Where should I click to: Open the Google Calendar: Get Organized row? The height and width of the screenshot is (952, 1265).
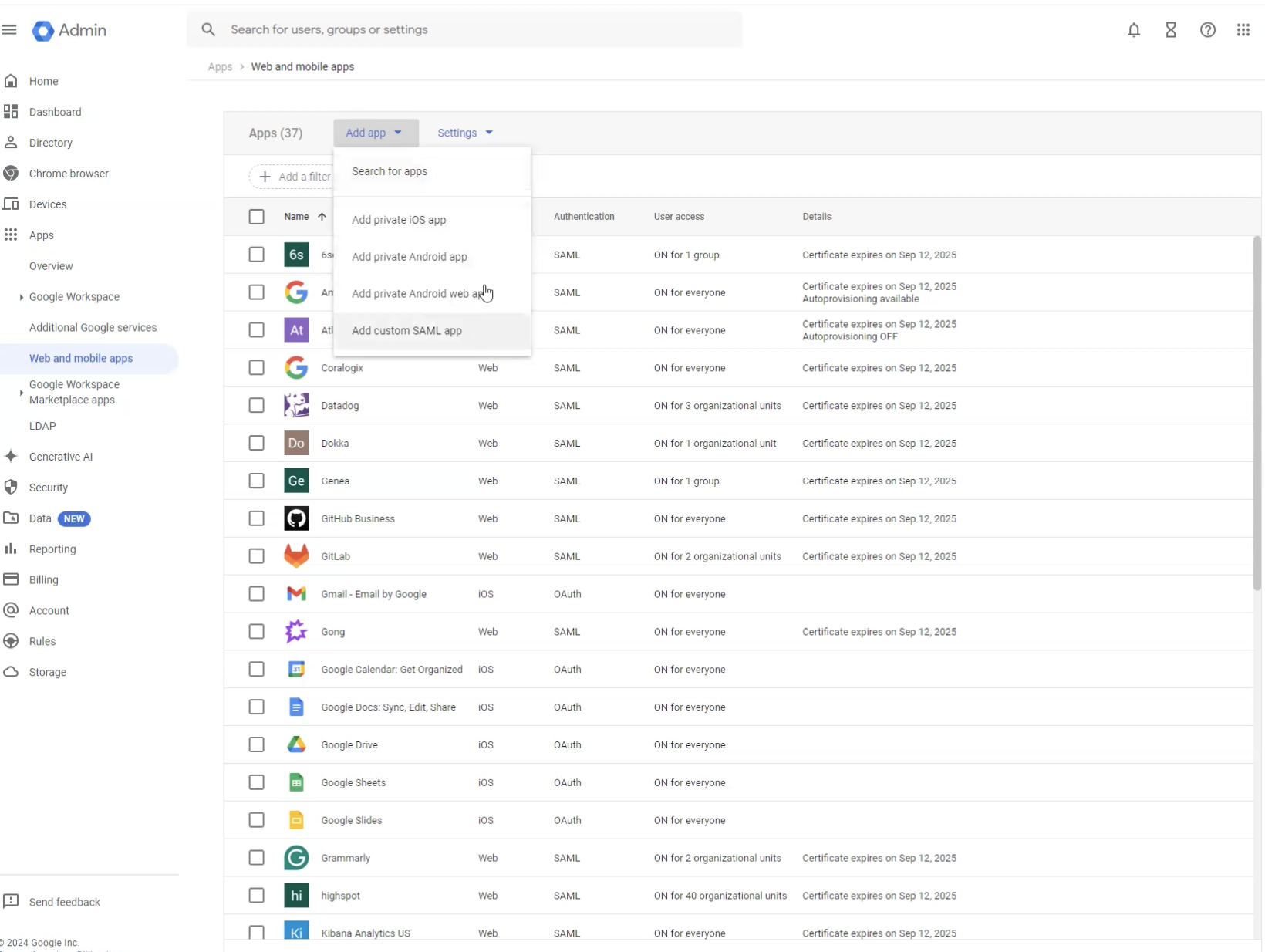tap(738, 669)
